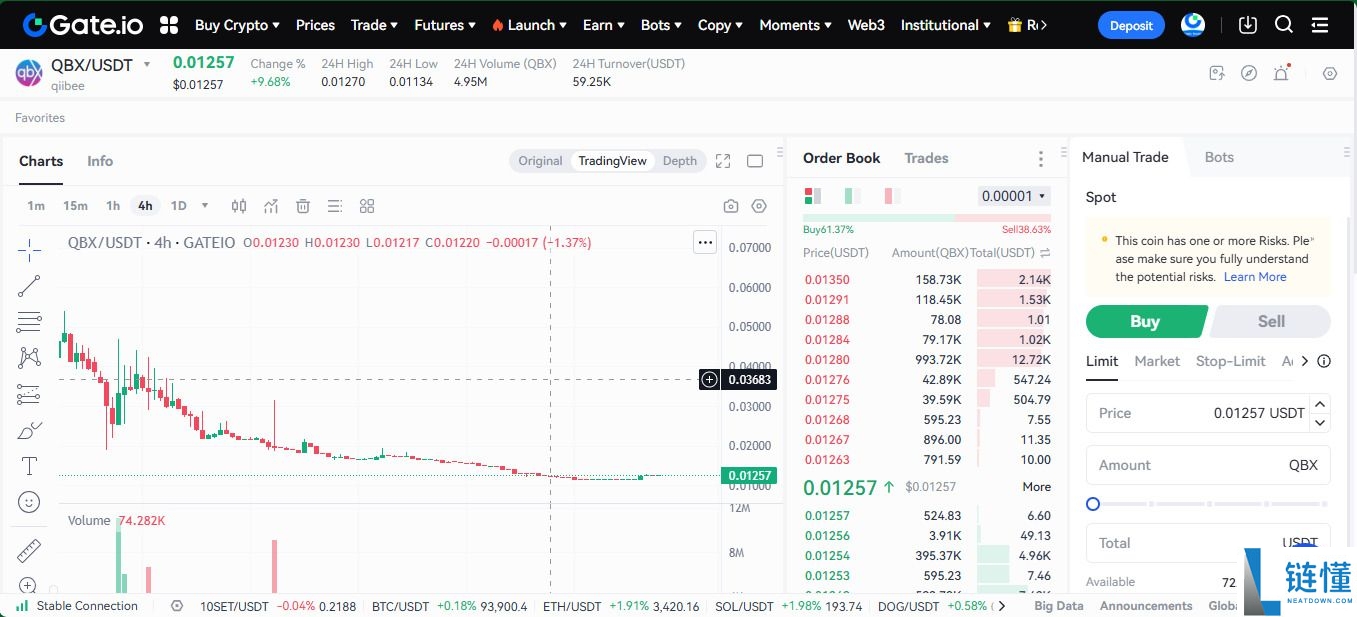Viewport: 1357px width, 617px height.
Task: Select the trend line drawing tool
Action: [x=29, y=286]
